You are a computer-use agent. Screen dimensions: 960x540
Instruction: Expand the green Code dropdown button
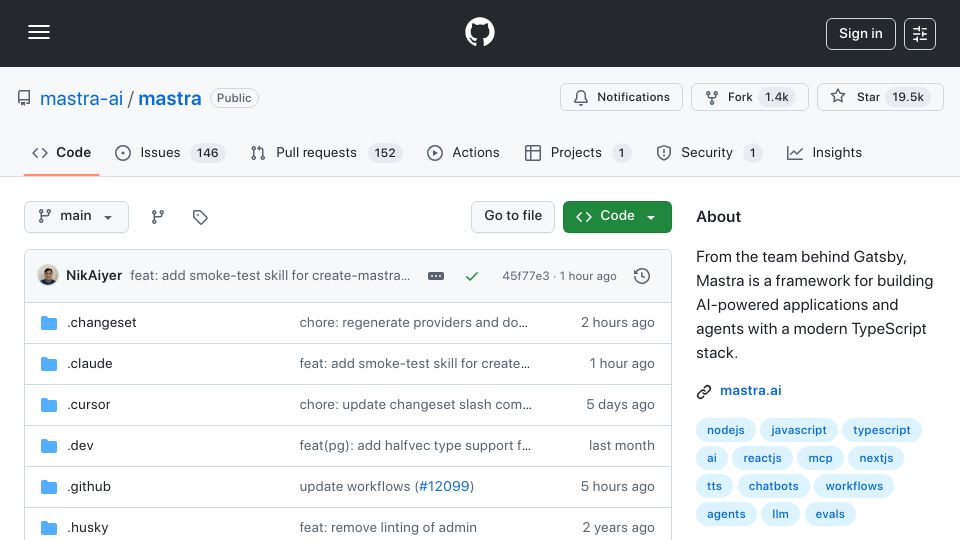[x=617, y=217]
